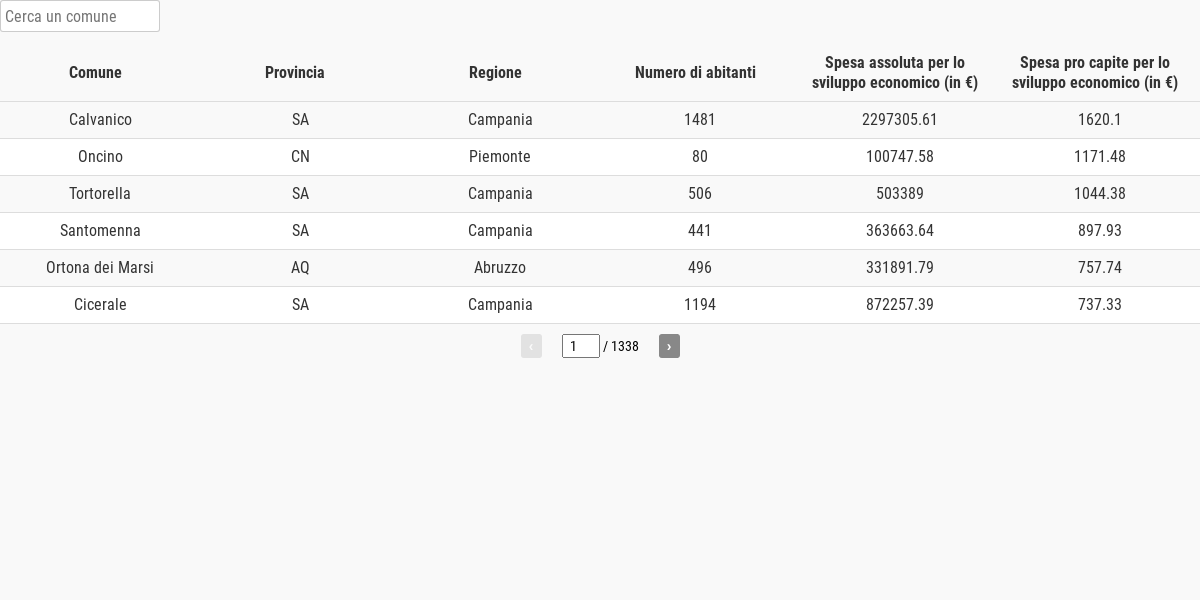Click the per-capita value 897.93
Image resolution: width=1200 pixels, height=600 pixels.
point(1100,231)
